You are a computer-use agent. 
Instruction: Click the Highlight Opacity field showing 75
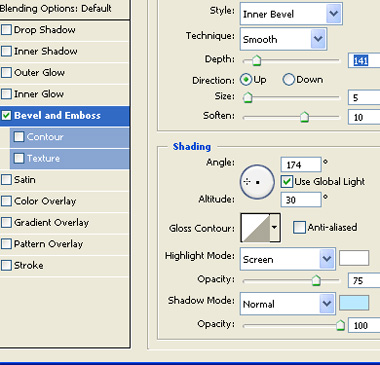pyautogui.click(x=364, y=280)
